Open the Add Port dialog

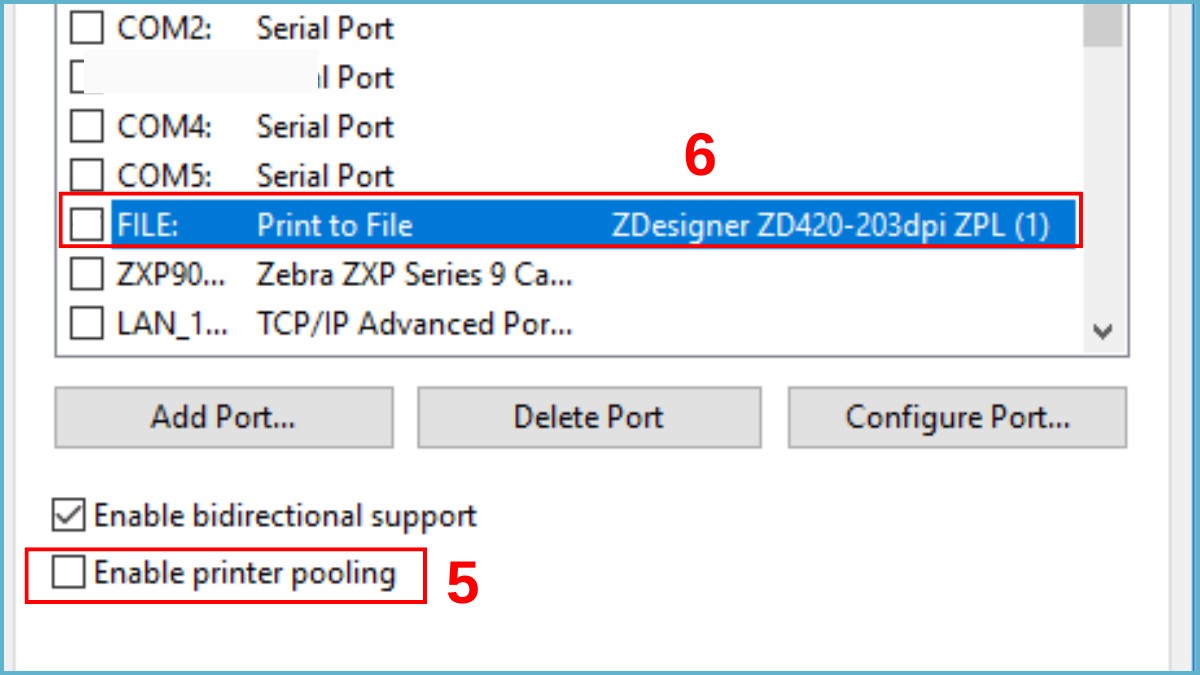pos(222,417)
